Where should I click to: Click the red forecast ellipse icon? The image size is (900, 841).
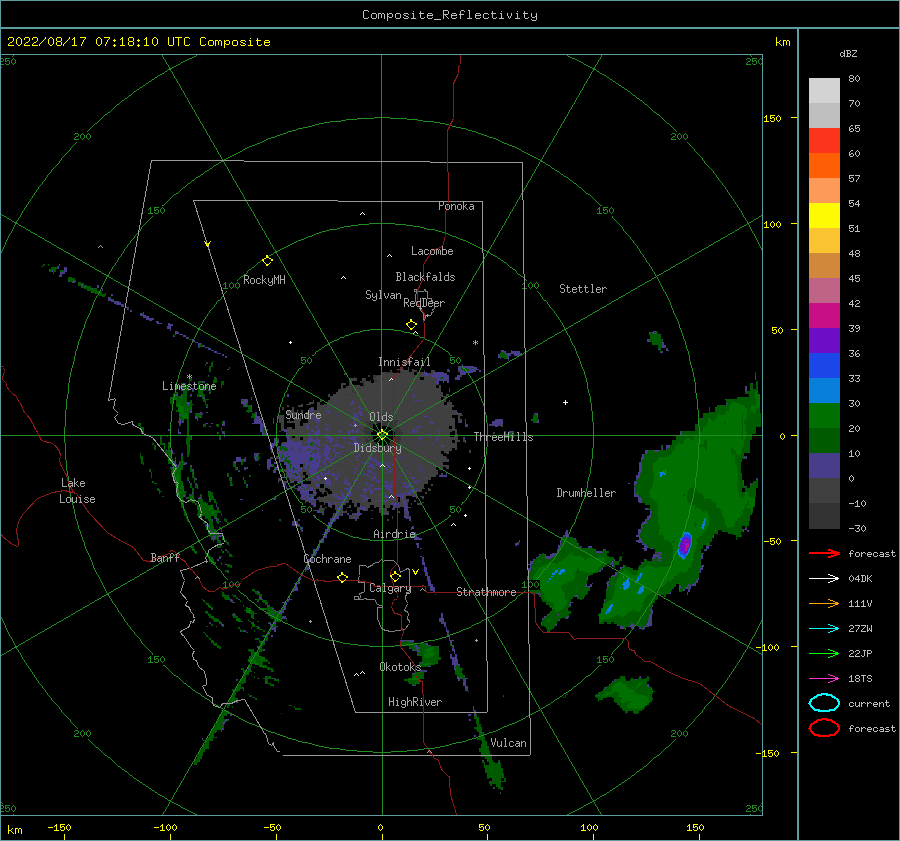pos(824,728)
